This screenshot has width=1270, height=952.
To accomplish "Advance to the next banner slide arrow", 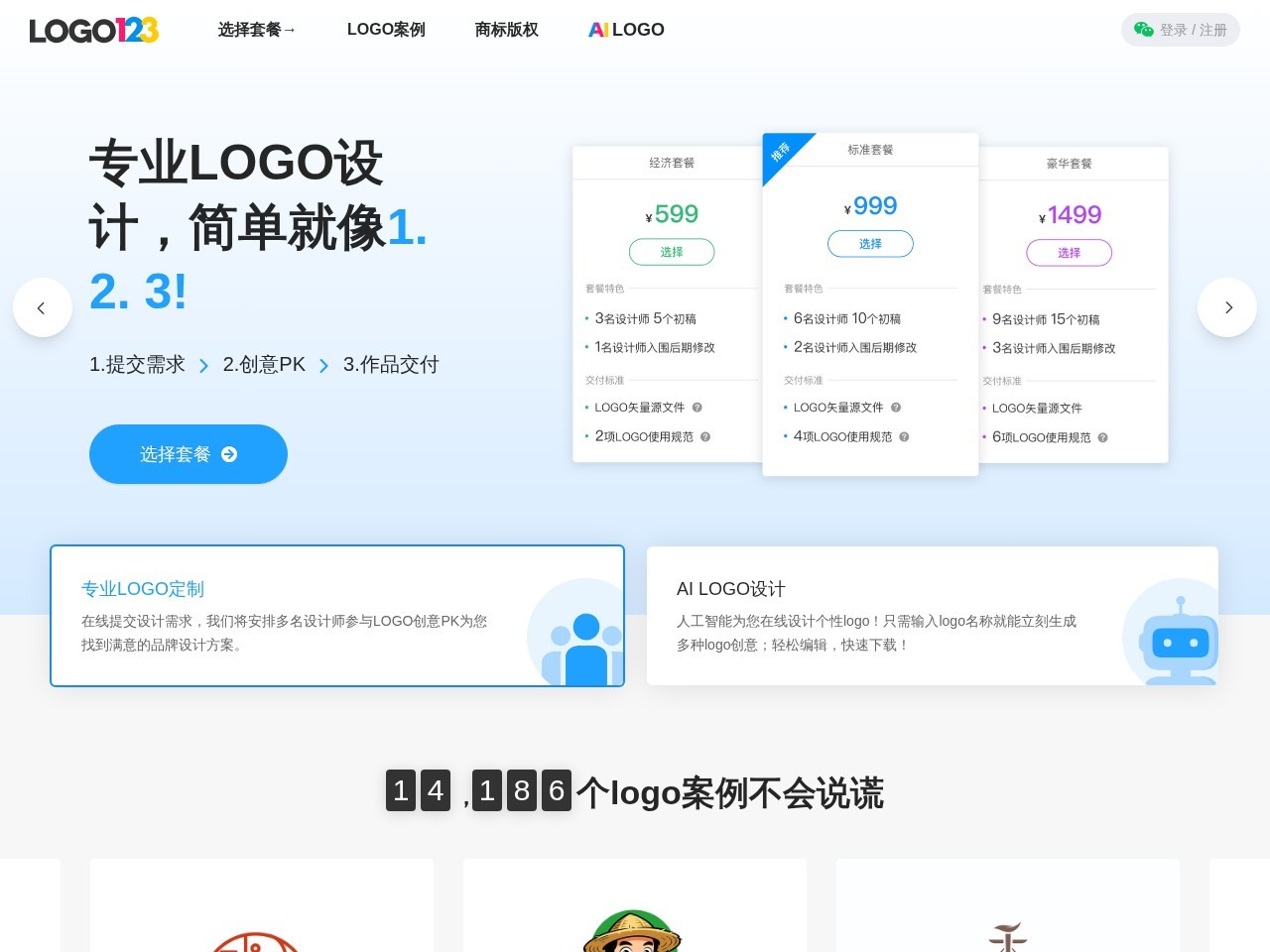I will pyautogui.click(x=1227, y=307).
